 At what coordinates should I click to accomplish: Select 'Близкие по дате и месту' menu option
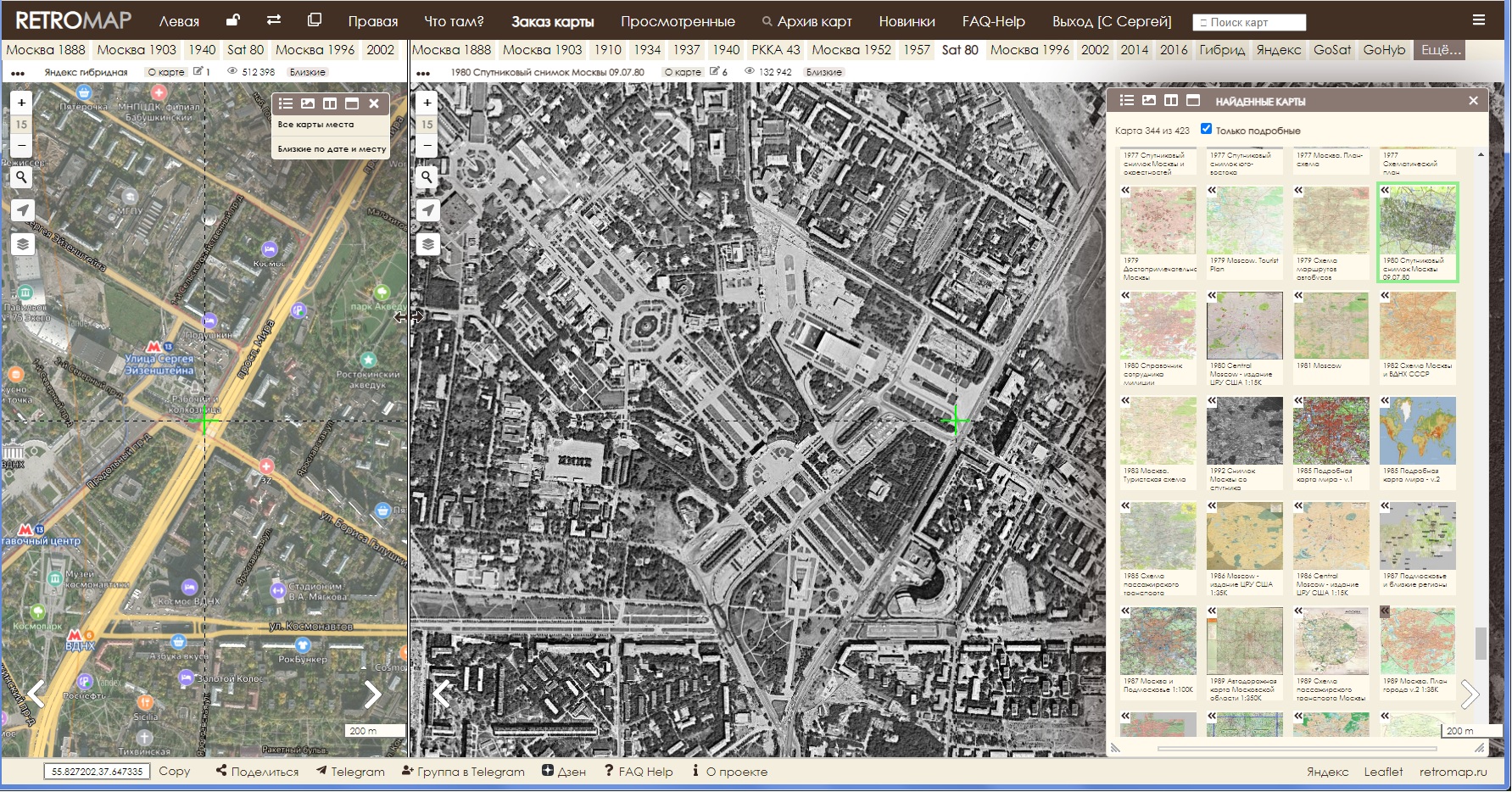point(332,148)
